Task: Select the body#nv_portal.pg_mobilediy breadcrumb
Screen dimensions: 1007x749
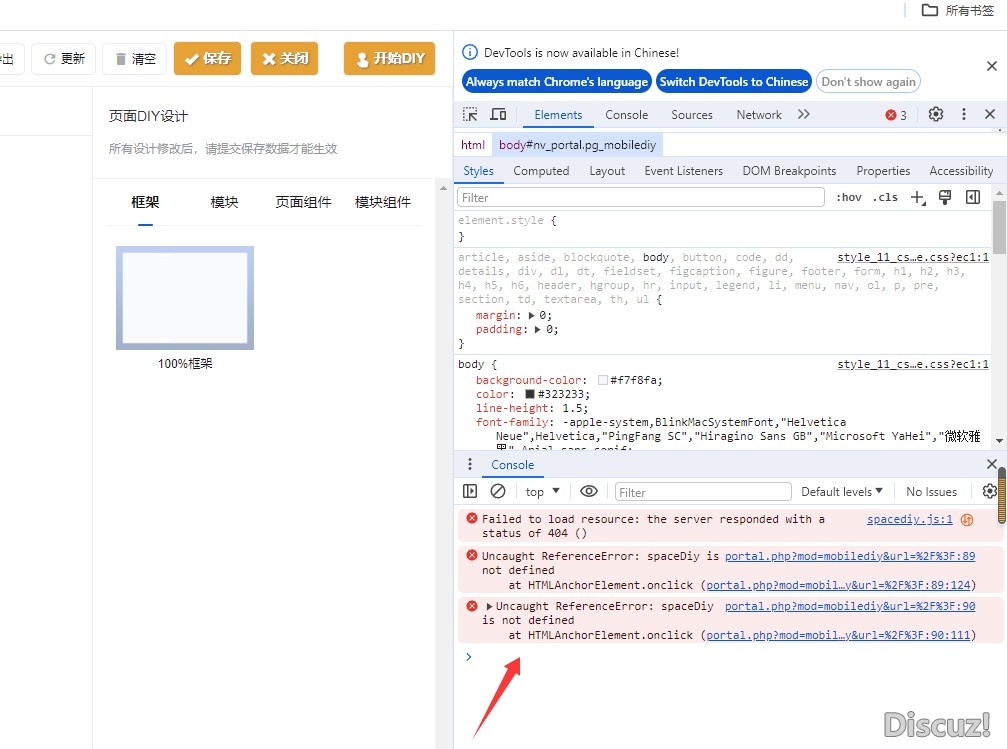Action: point(577,145)
